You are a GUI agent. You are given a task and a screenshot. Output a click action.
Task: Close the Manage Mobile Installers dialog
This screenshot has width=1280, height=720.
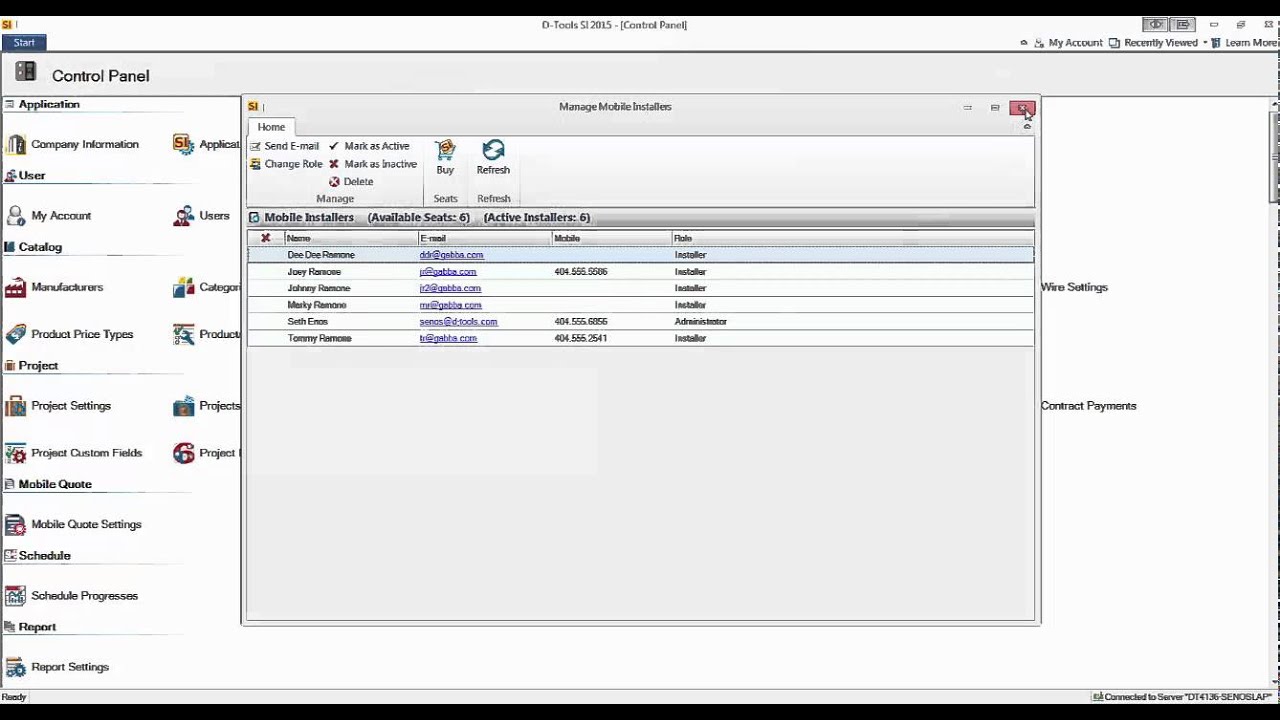(1022, 107)
